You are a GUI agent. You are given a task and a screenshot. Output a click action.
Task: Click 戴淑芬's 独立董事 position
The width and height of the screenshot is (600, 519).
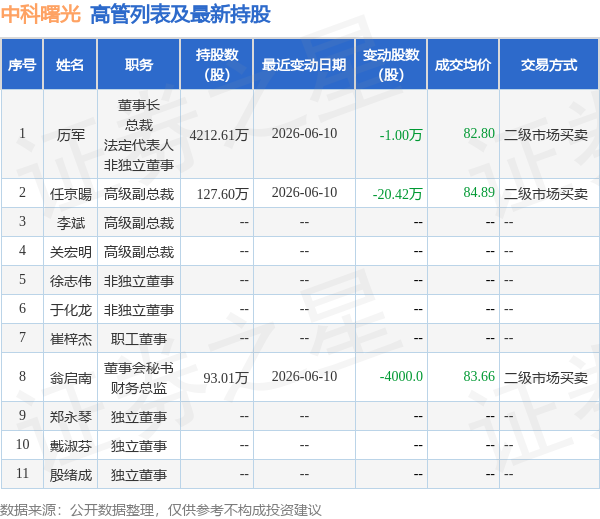coord(139,446)
